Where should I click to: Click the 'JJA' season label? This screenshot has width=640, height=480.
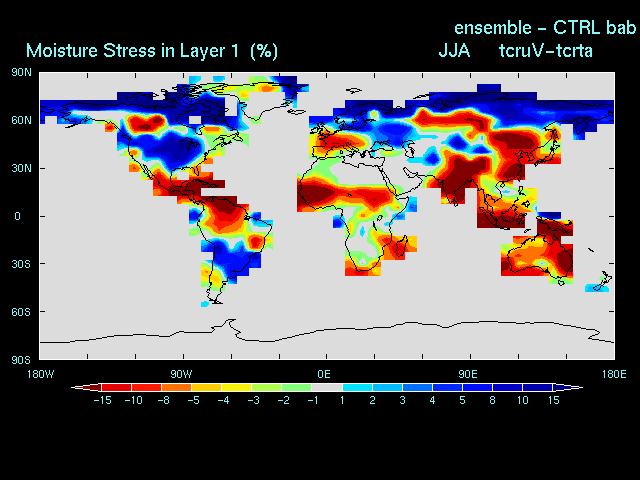pyautogui.click(x=454, y=51)
